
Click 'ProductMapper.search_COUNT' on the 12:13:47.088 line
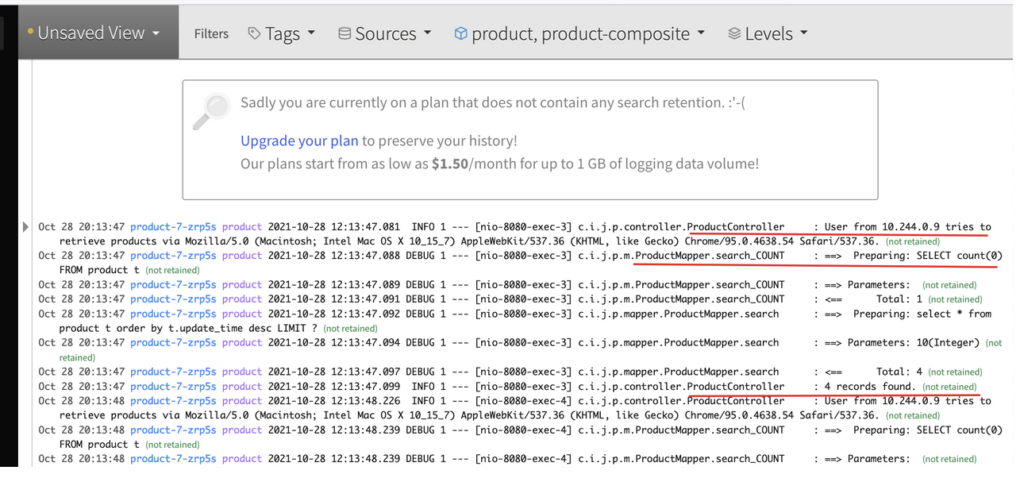tap(709, 256)
